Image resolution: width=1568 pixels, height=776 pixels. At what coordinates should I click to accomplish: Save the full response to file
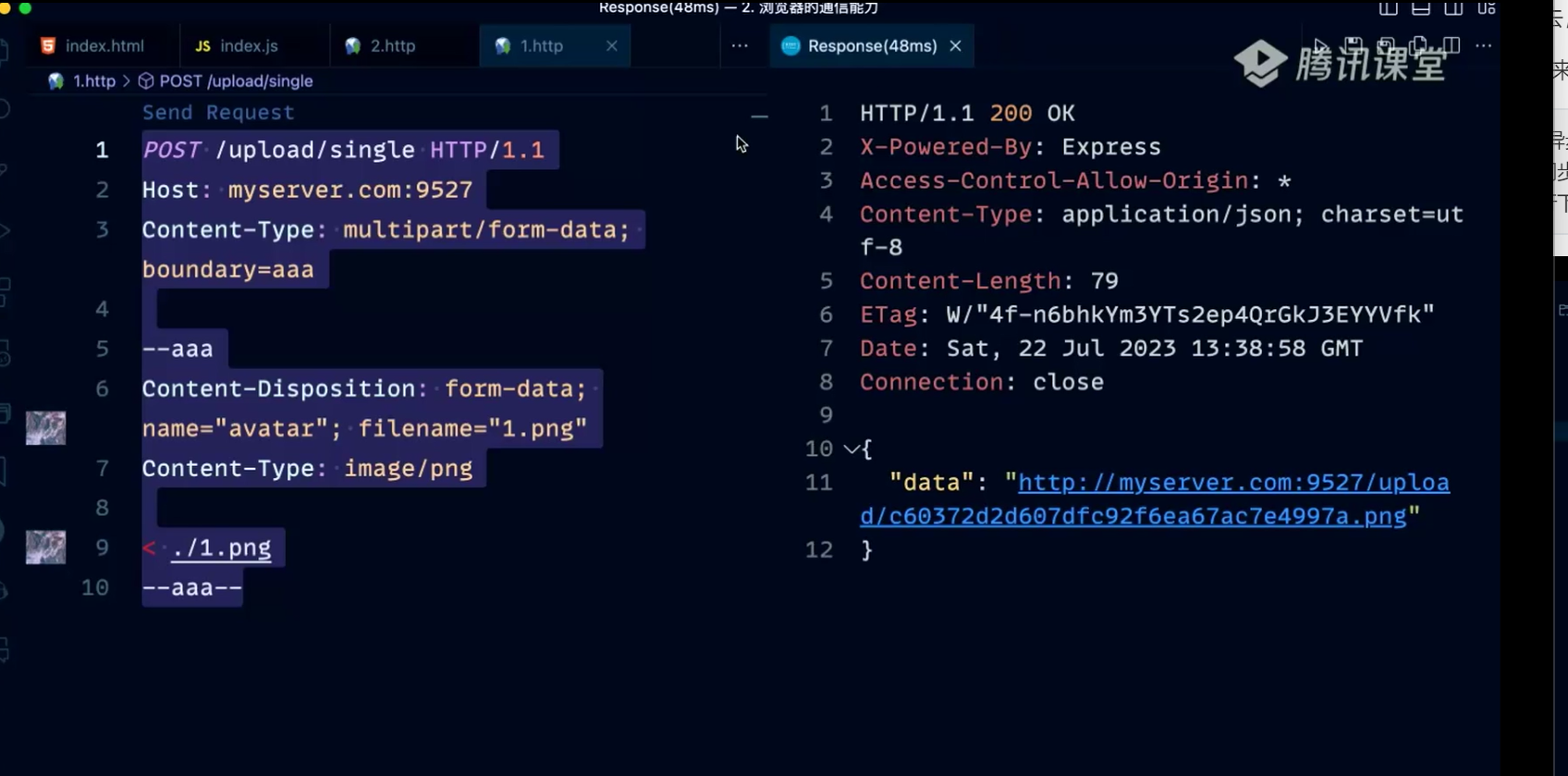tap(1354, 45)
